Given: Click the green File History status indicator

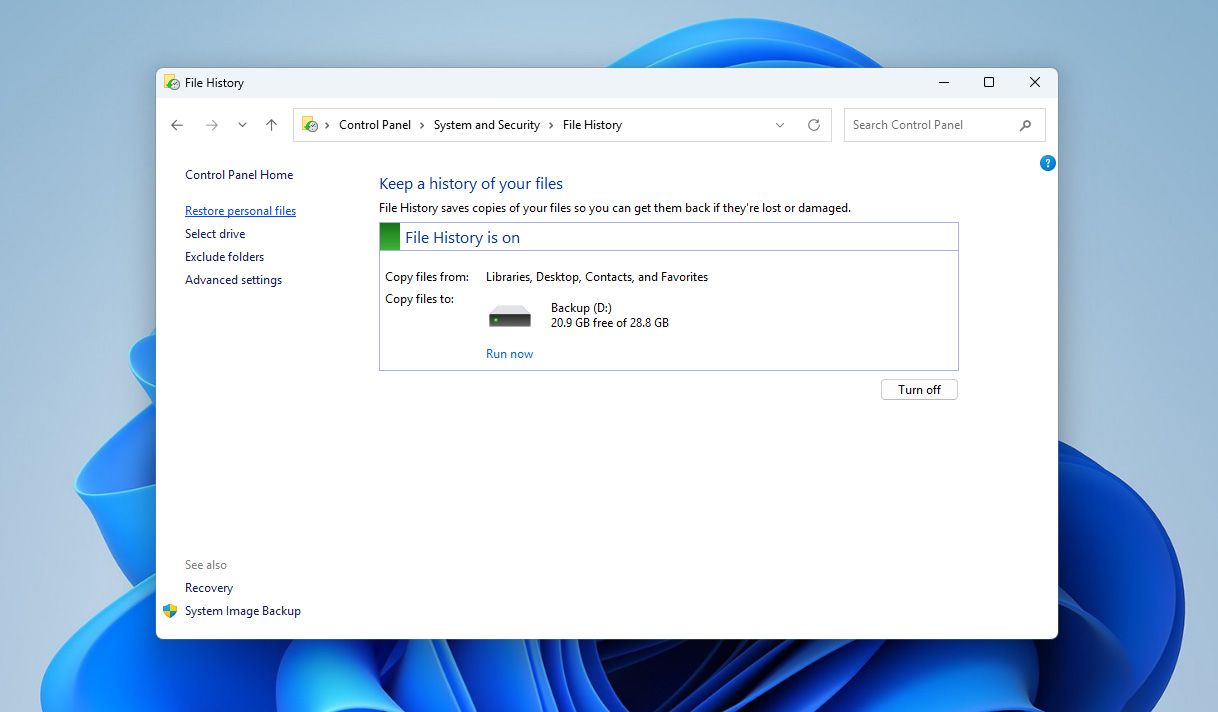Looking at the screenshot, I should tap(389, 236).
